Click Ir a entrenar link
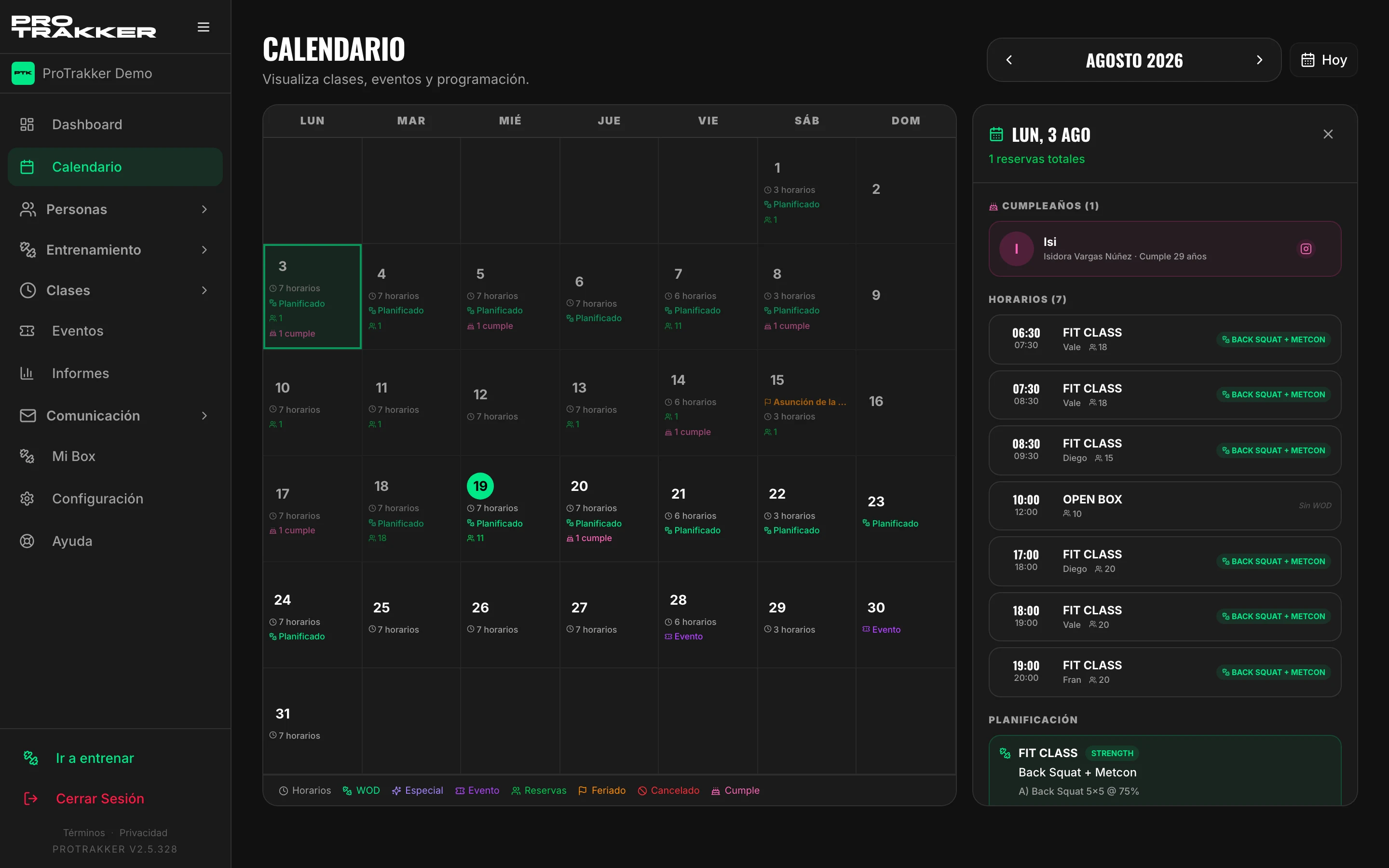 (95, 759)
